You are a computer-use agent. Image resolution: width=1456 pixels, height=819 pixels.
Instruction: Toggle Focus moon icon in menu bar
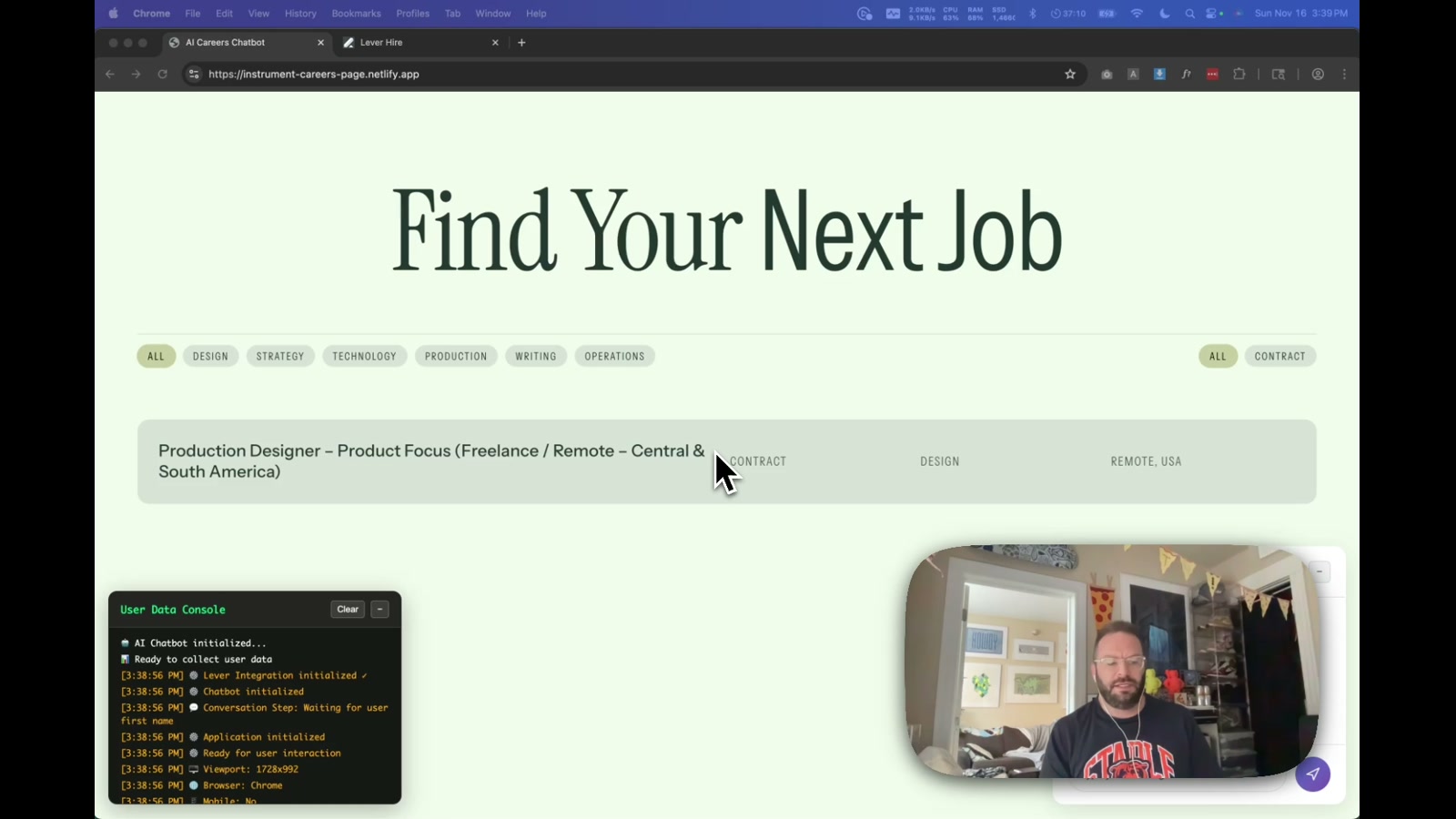[x=1165, y=14]
